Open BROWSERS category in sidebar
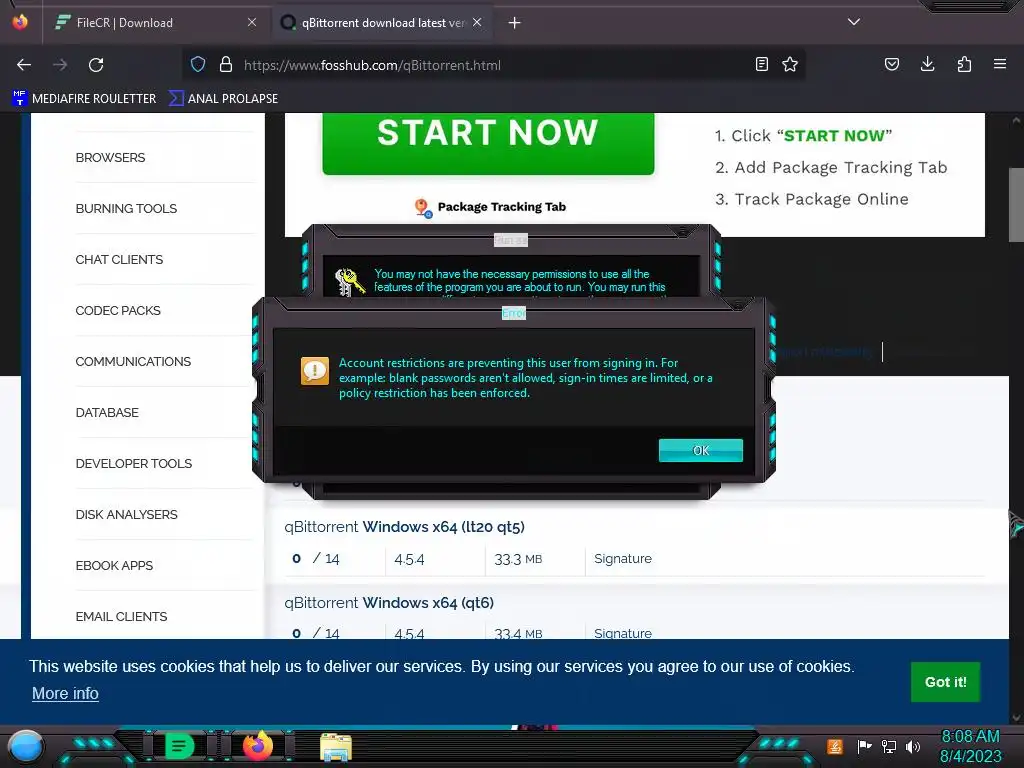The image size is (1024, 768). click(x=110, y=157)
